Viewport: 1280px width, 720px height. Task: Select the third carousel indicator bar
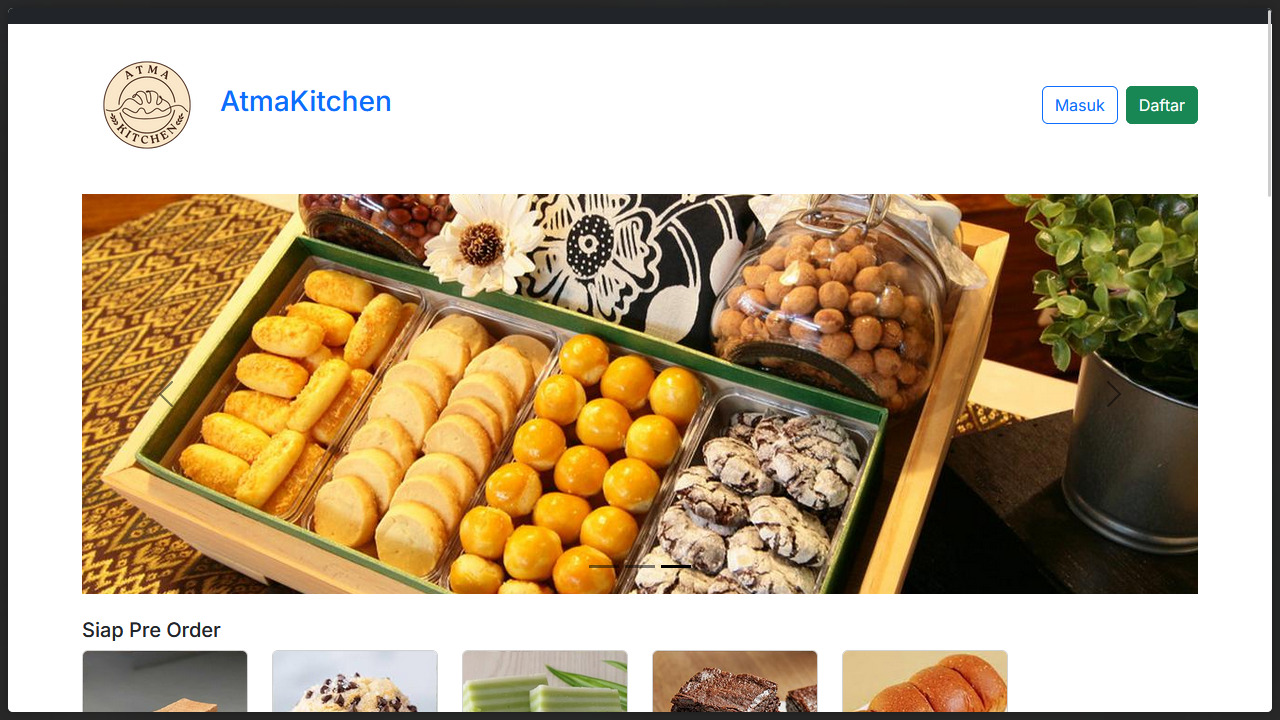point(676,566)
